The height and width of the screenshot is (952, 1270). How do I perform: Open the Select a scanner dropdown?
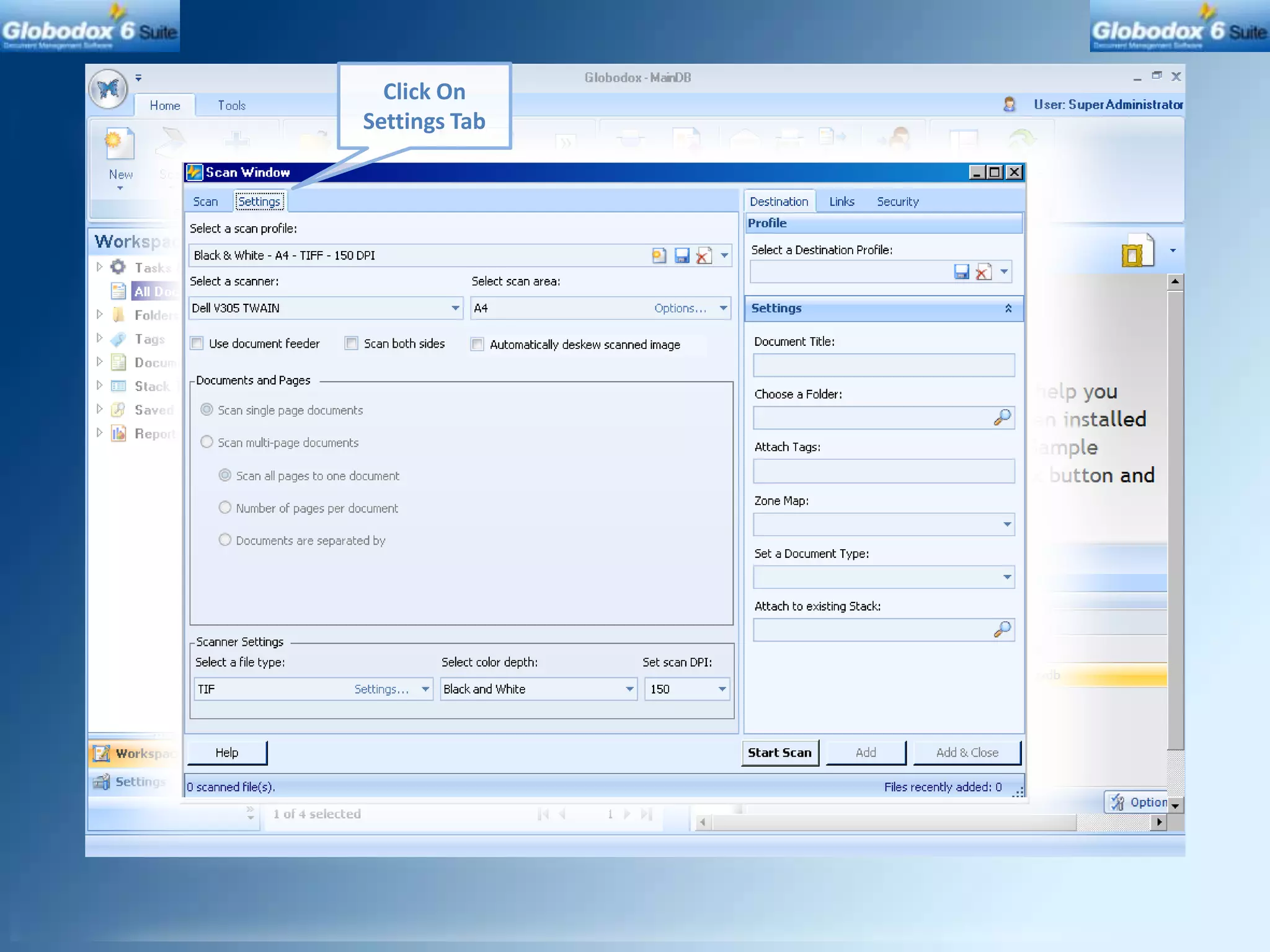[x=455, y=308]
